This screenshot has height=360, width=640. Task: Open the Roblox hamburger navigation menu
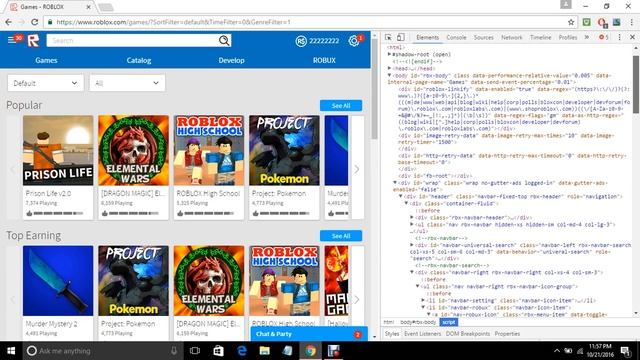[x=11, y=40]
